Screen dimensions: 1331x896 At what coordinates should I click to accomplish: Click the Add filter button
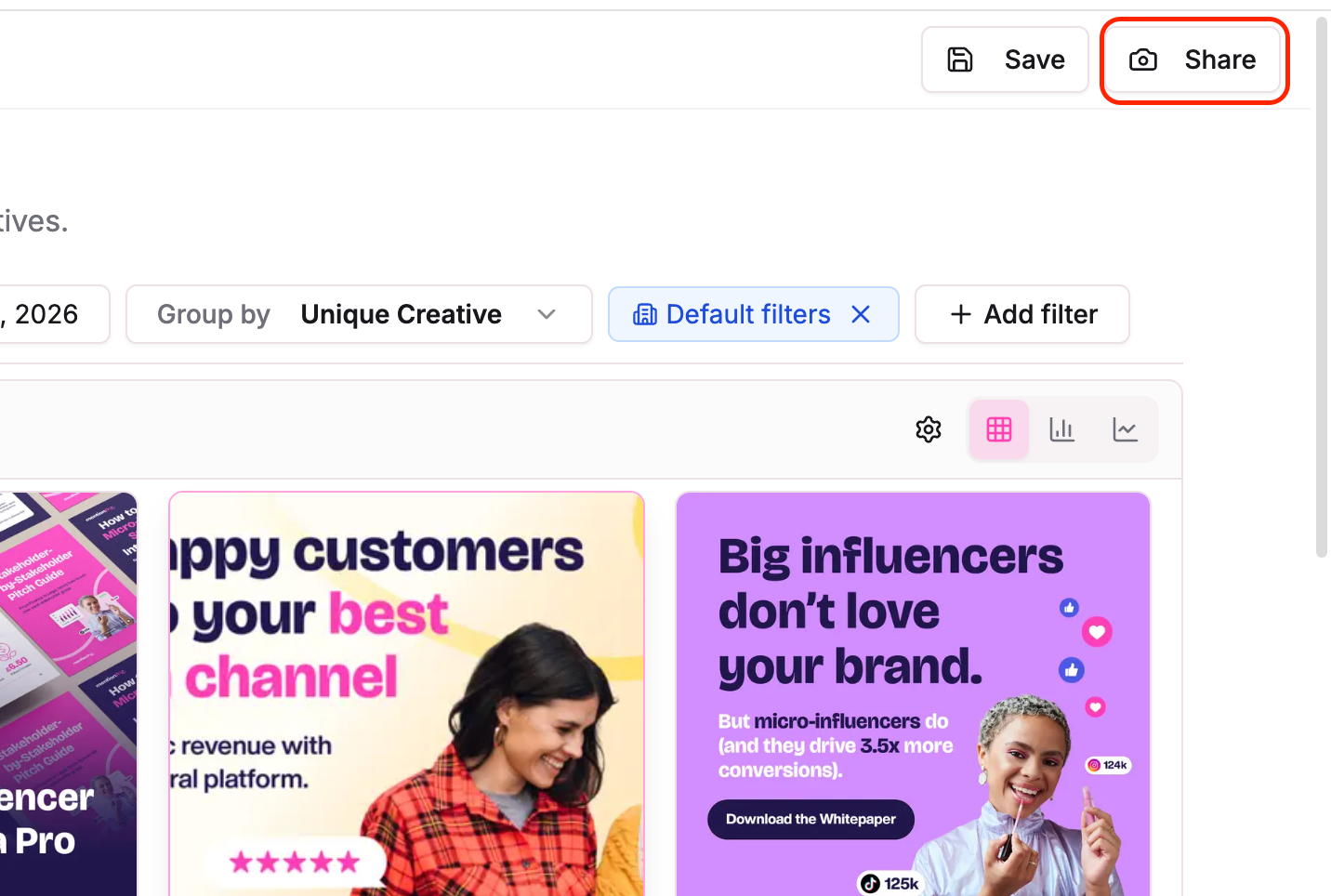(x=1022, y=314)
